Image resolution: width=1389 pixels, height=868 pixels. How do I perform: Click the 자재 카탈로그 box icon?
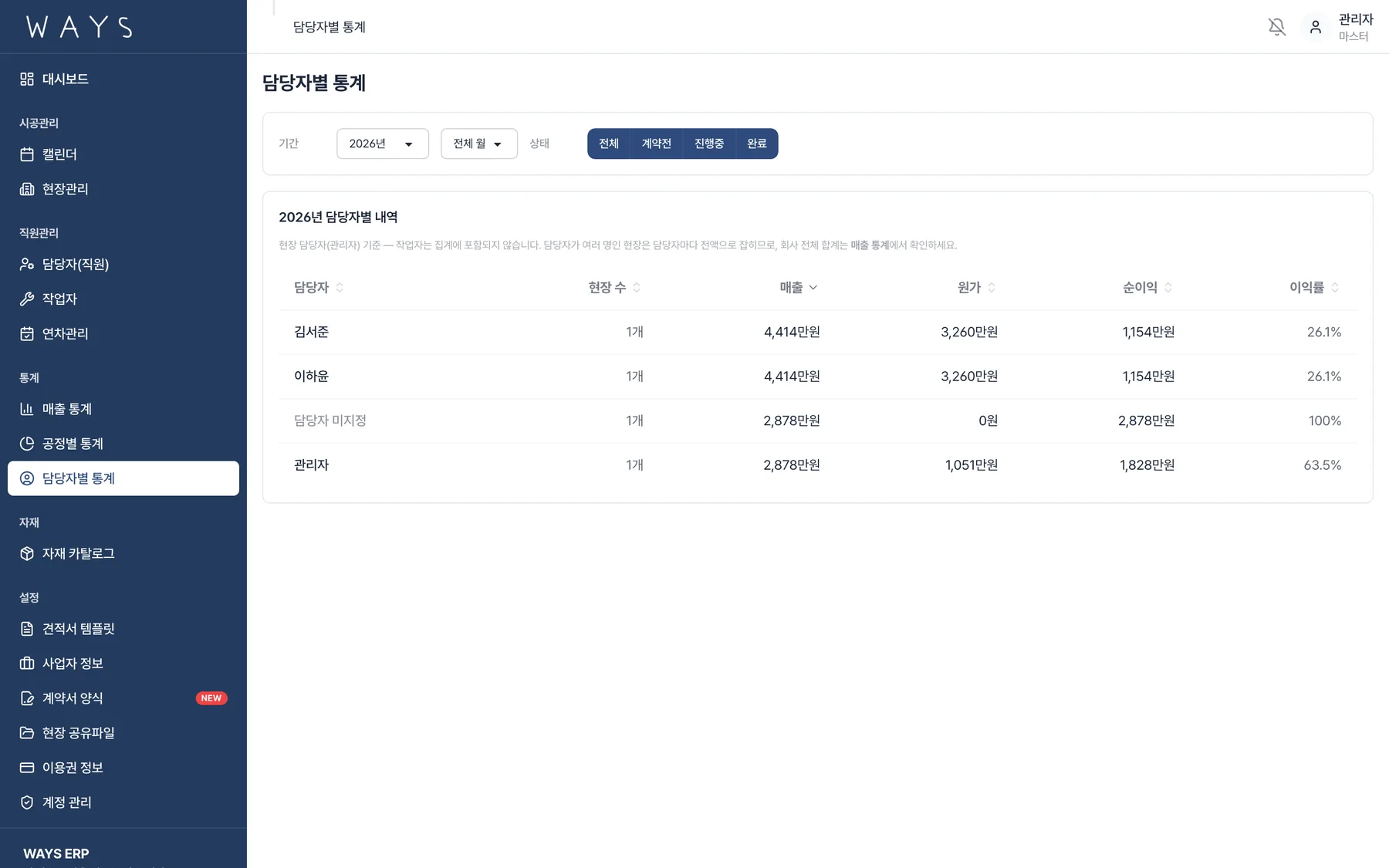tap(27, 553)
